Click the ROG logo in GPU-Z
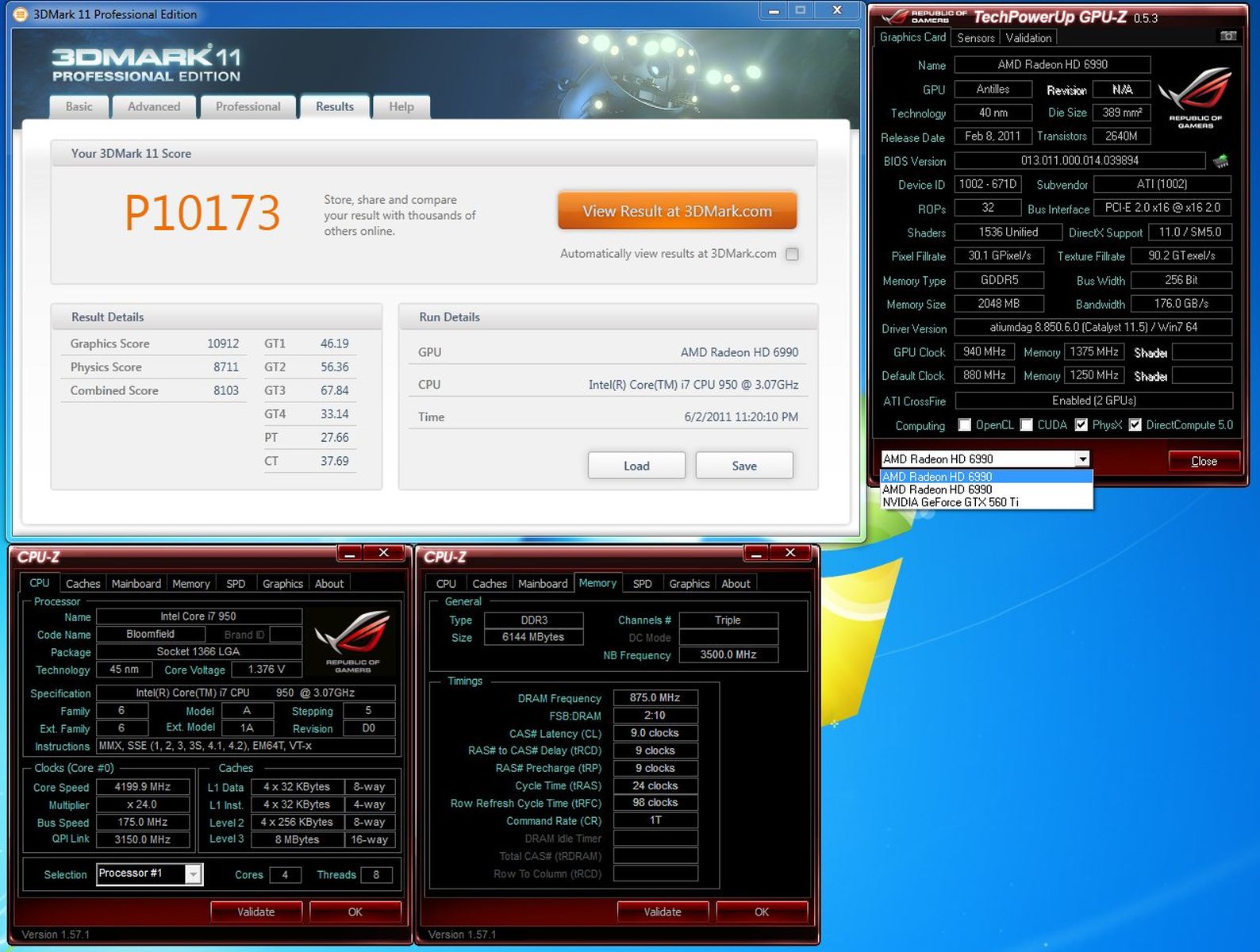Image resolution: width=1260 pixels, height=952 pixels. (1195, 98)
